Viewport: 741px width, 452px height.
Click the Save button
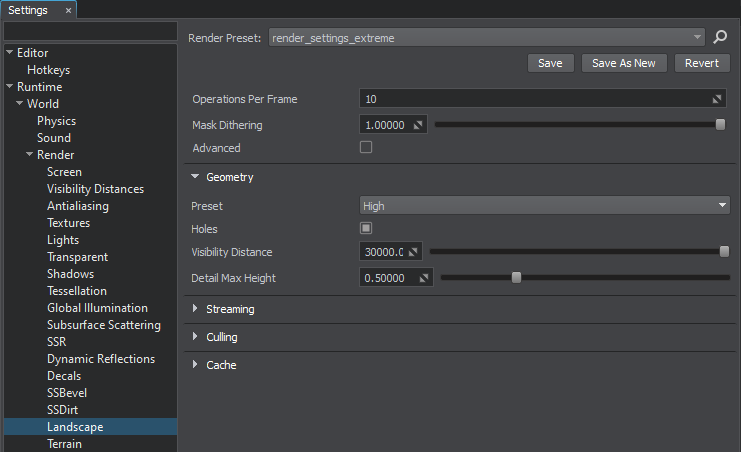click(x=550, y=63)
